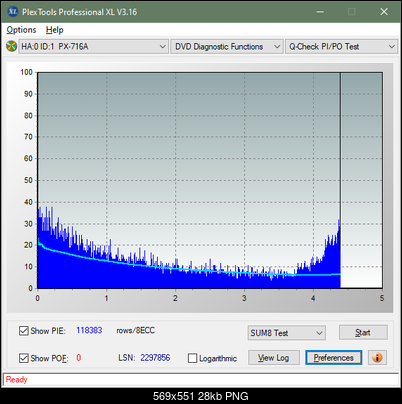Image resolution: width=402 pixels, height=404 pixels.
Task: Click the orange info icon button
Action: tap(377, 358)
